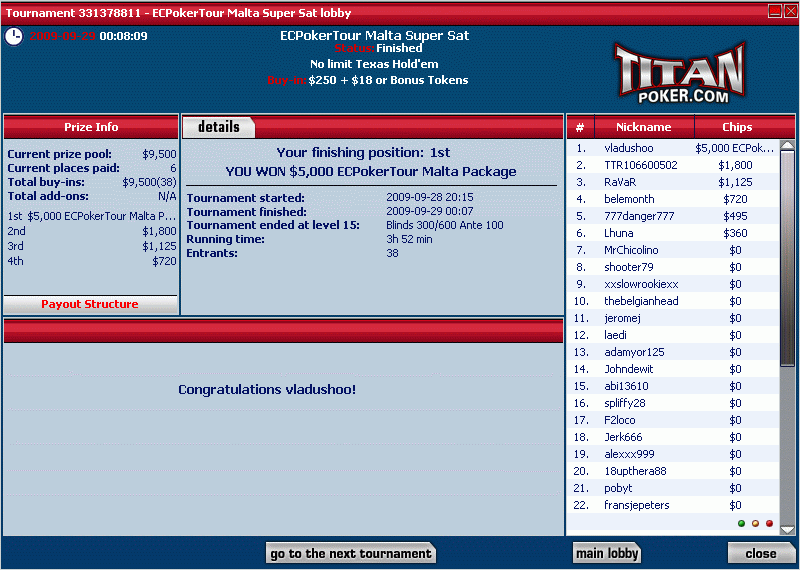Sort players by Chips column header
Screen dimensions: 800x570
click(737, 127)
